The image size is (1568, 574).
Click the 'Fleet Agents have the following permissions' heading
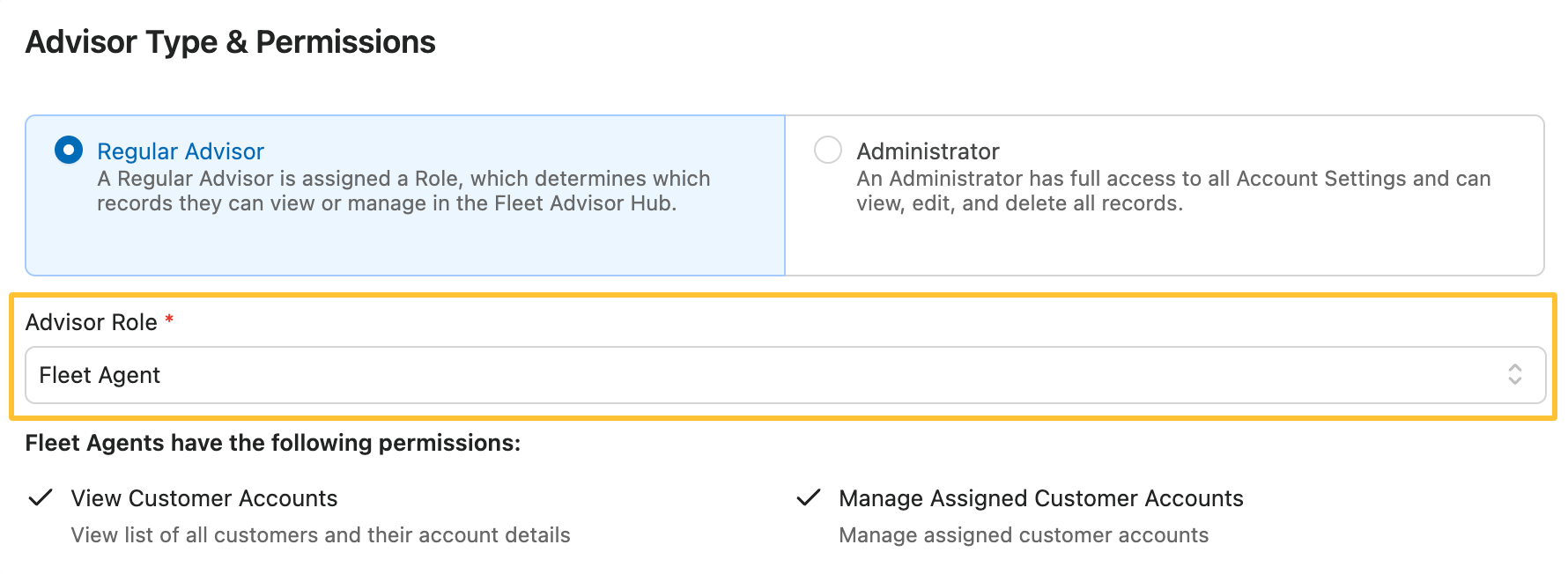pos(273,443)
